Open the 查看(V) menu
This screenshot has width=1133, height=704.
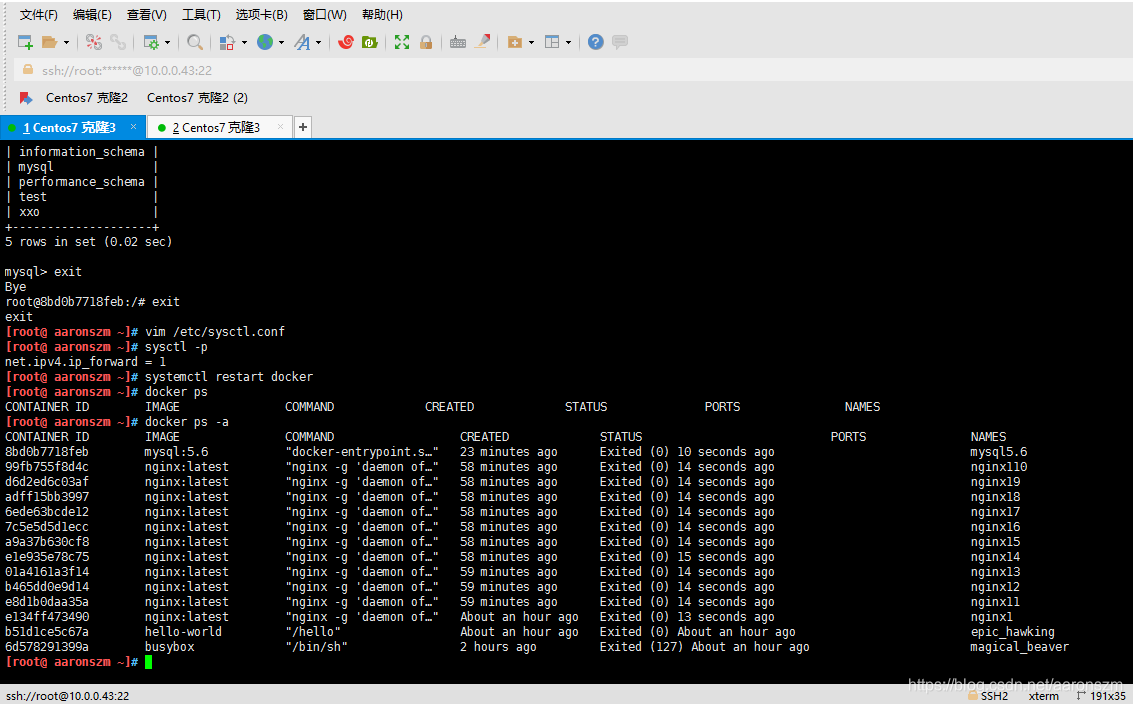147,14
